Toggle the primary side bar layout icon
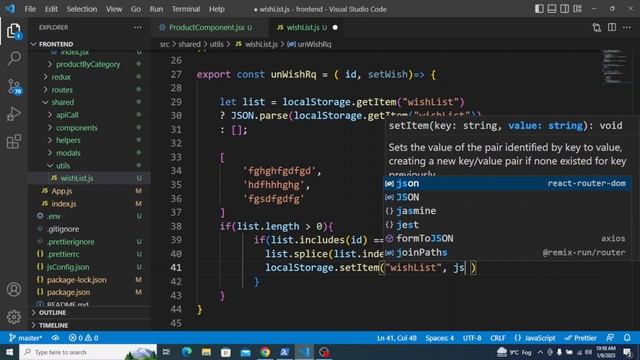 (x=539, y=9)
